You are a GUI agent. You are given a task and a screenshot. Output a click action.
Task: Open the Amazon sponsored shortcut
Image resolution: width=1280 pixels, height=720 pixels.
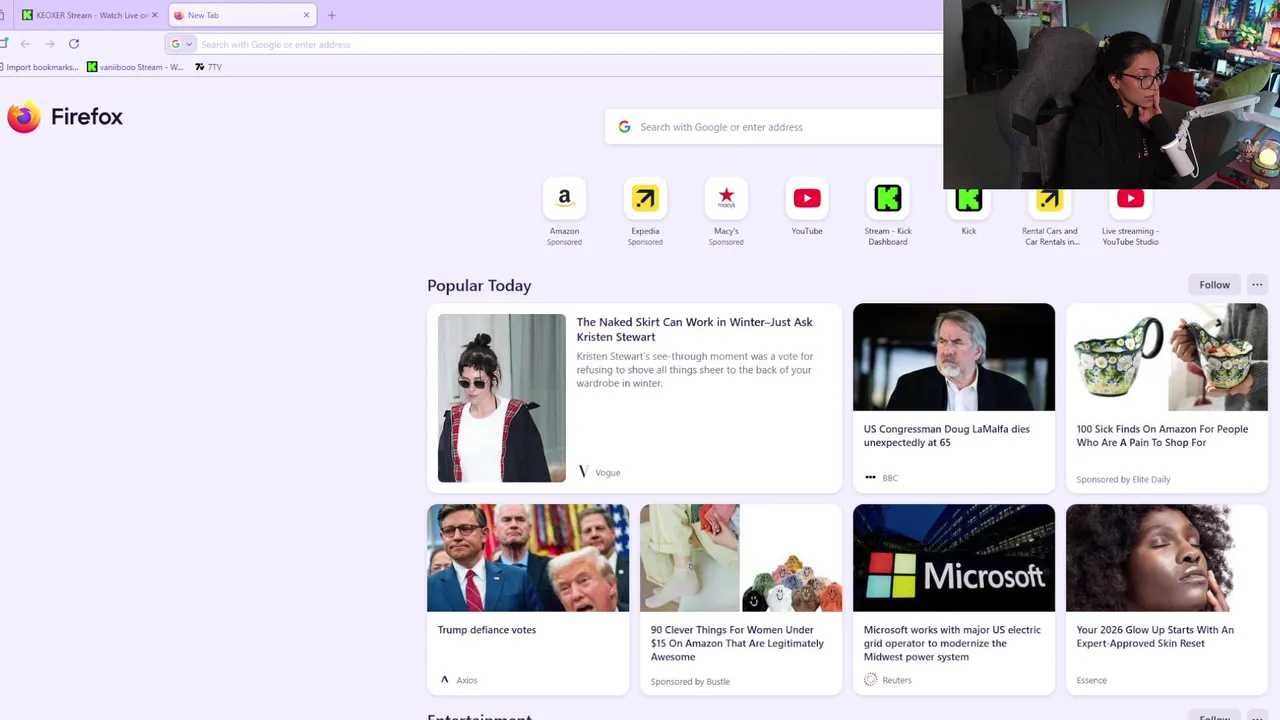(564, 212)
